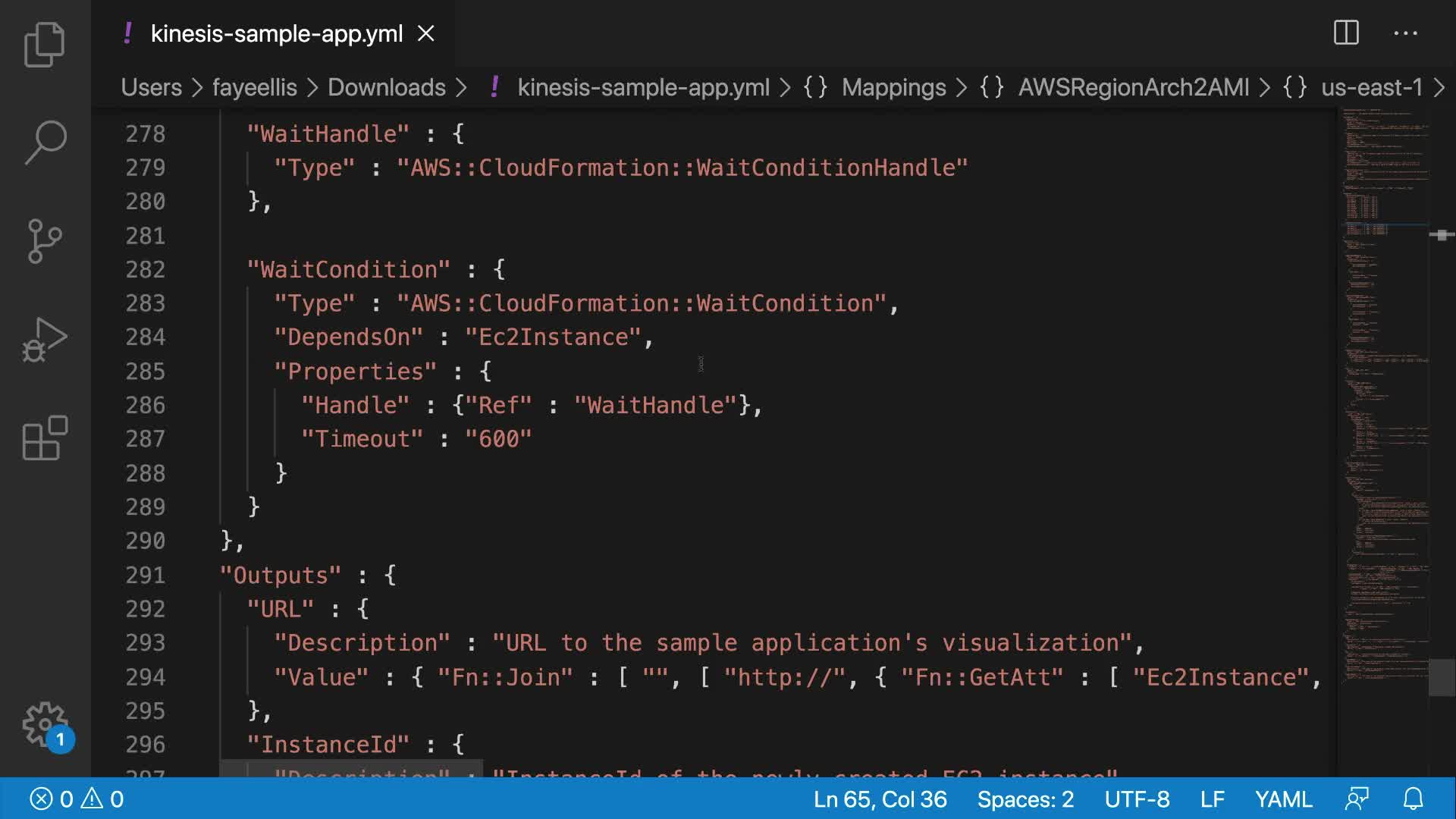The image size is (1456, 819).
Task: Change language mode from YAML
Action: [1283, 799]
